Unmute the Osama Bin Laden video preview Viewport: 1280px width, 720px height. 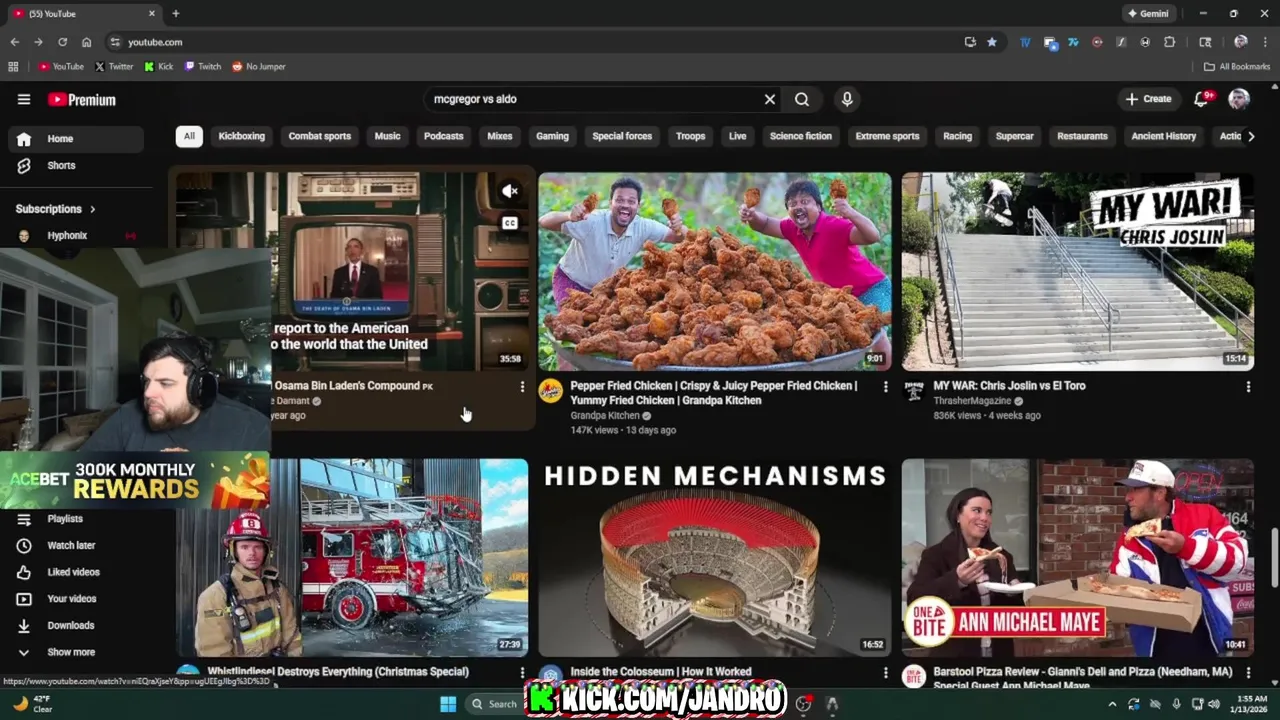click(510, 191)
